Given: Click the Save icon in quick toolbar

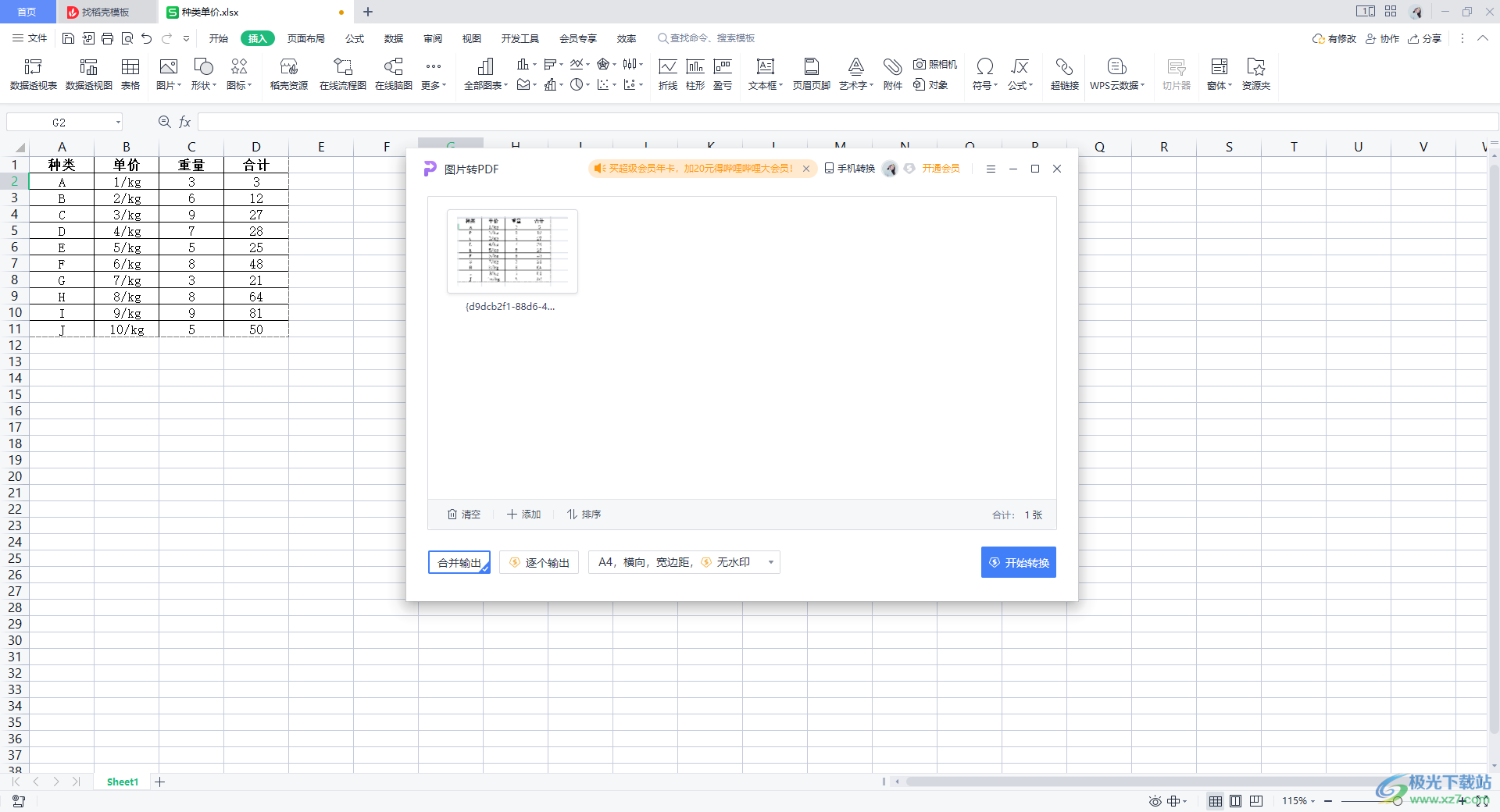Looking at the screenshot, I should coord(68,38).
